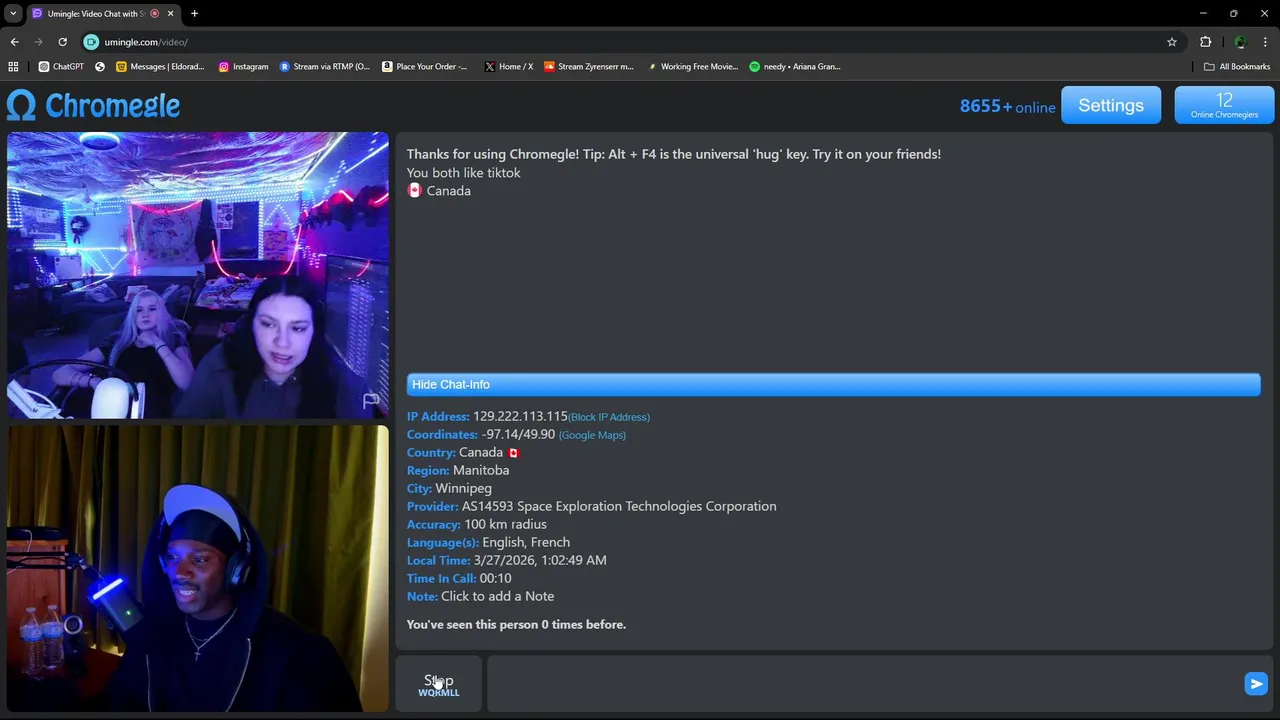1280x720 pixels.
Task: Click the stranger's video feed
Action: pyautogui.click(x=198, y=275)
